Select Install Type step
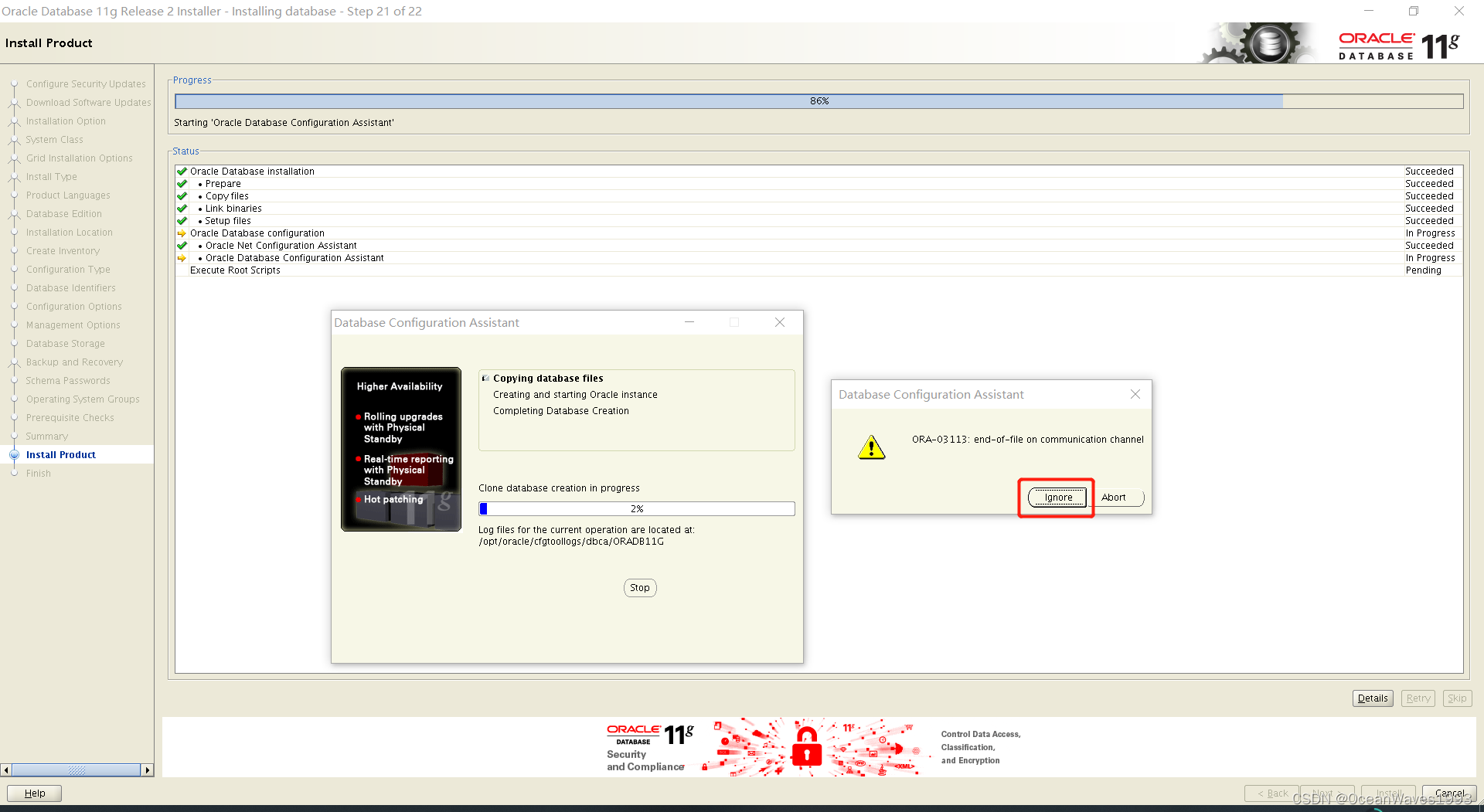 point(52,177)
